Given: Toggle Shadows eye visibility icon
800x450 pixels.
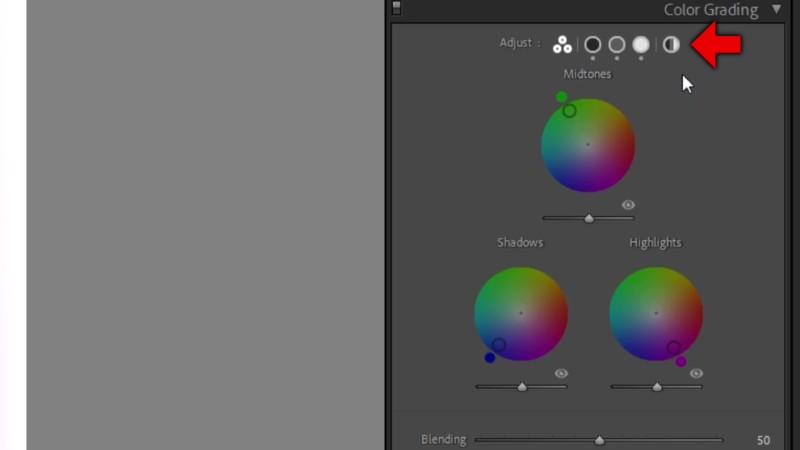Looking at the screenshot, I should pos(561,373).
